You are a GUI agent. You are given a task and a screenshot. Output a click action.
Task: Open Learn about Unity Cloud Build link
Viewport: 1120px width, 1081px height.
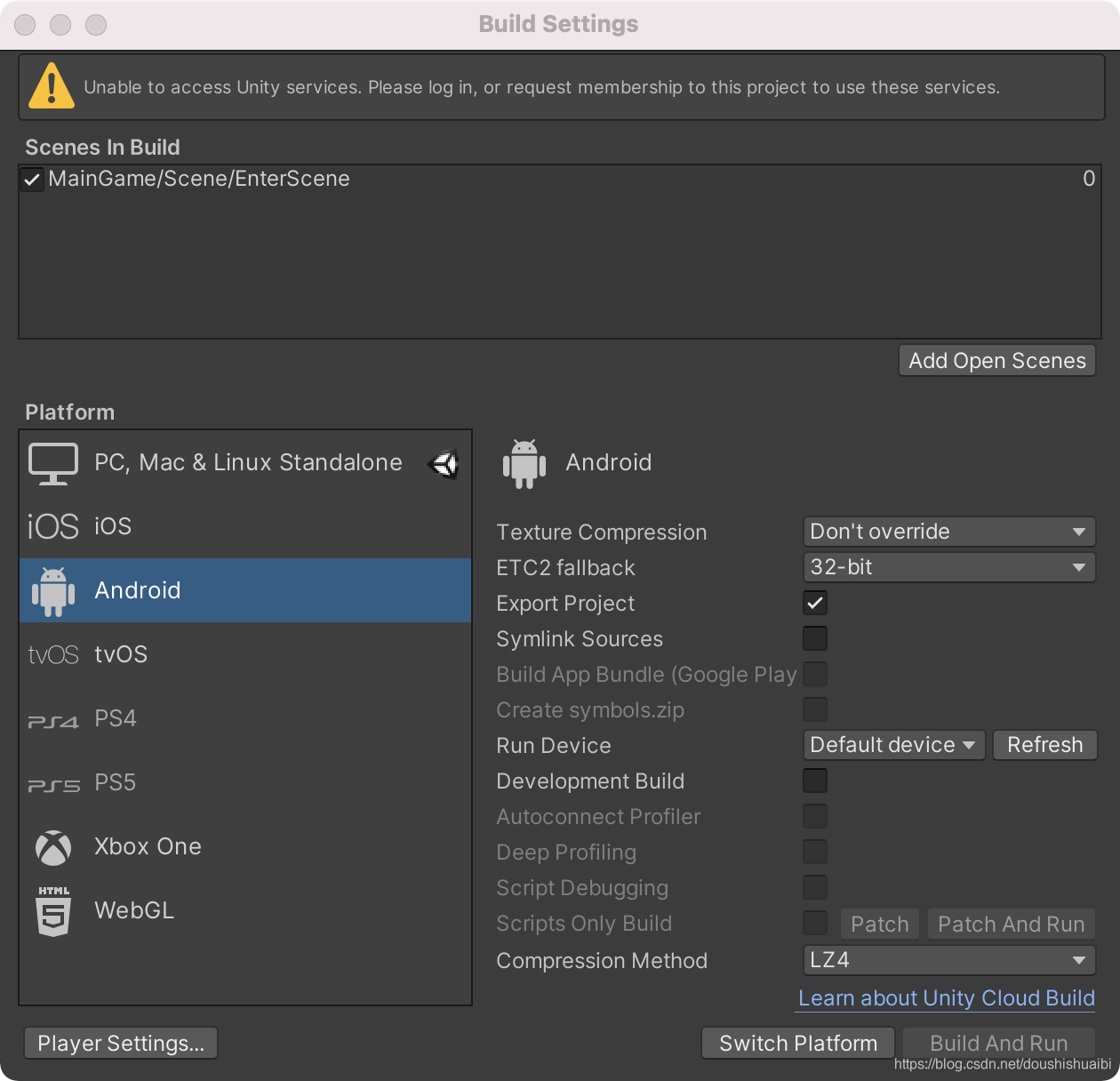point(945,998)
